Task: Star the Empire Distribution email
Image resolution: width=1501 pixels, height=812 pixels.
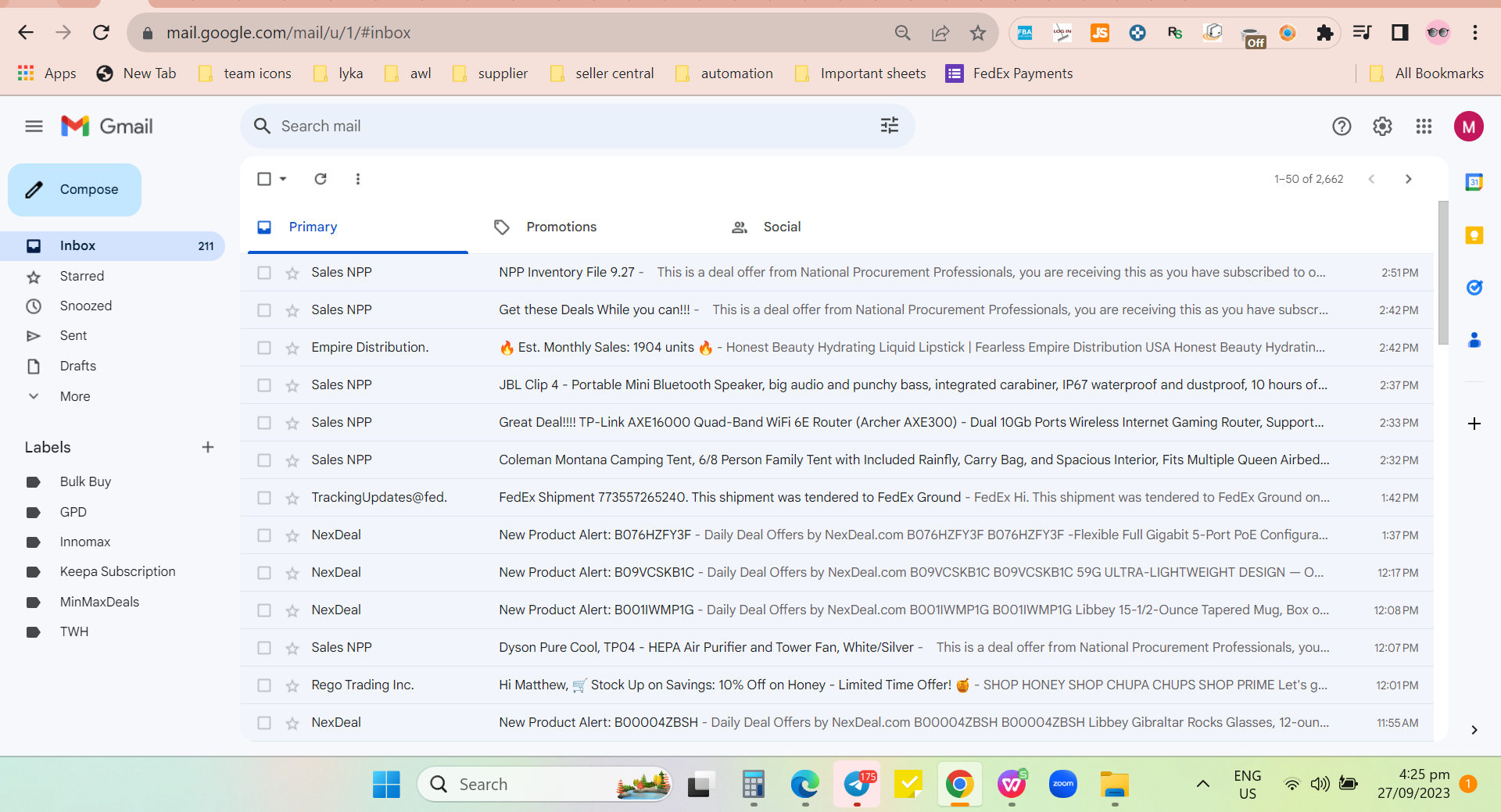Action: [x=292, y=348]
